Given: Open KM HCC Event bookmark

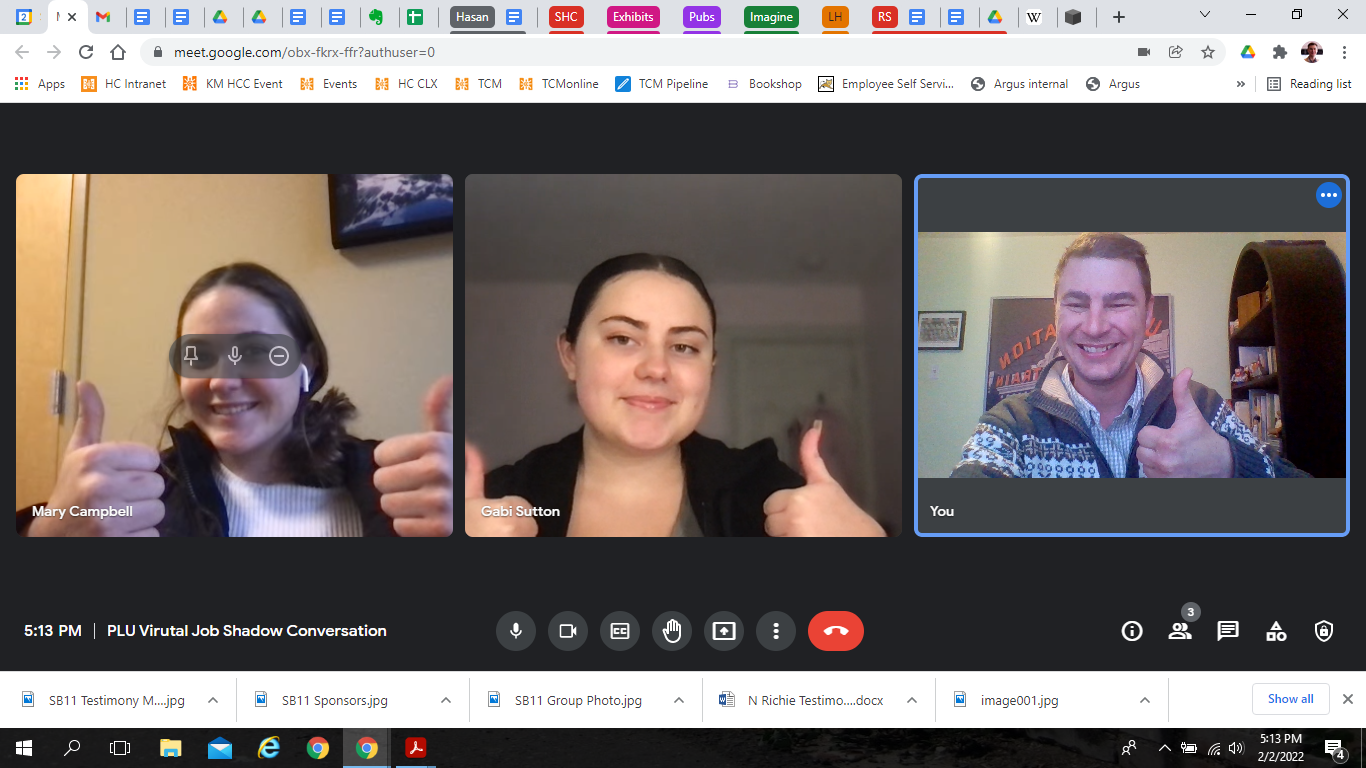Looking at the screenshot, I should [x=232, y=84].
